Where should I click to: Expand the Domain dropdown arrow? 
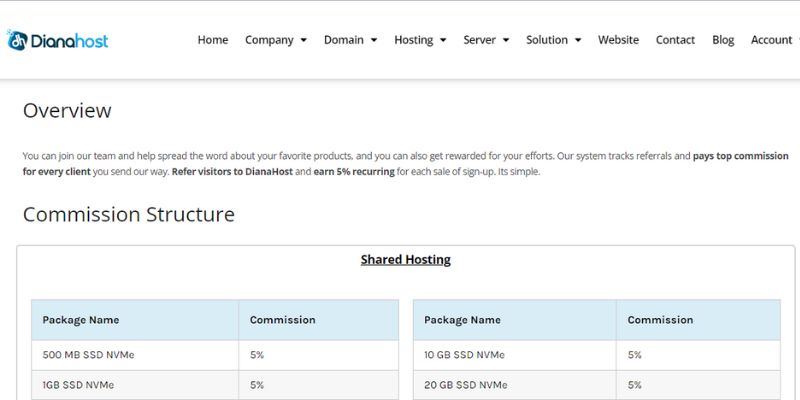(x=374, y=40)
